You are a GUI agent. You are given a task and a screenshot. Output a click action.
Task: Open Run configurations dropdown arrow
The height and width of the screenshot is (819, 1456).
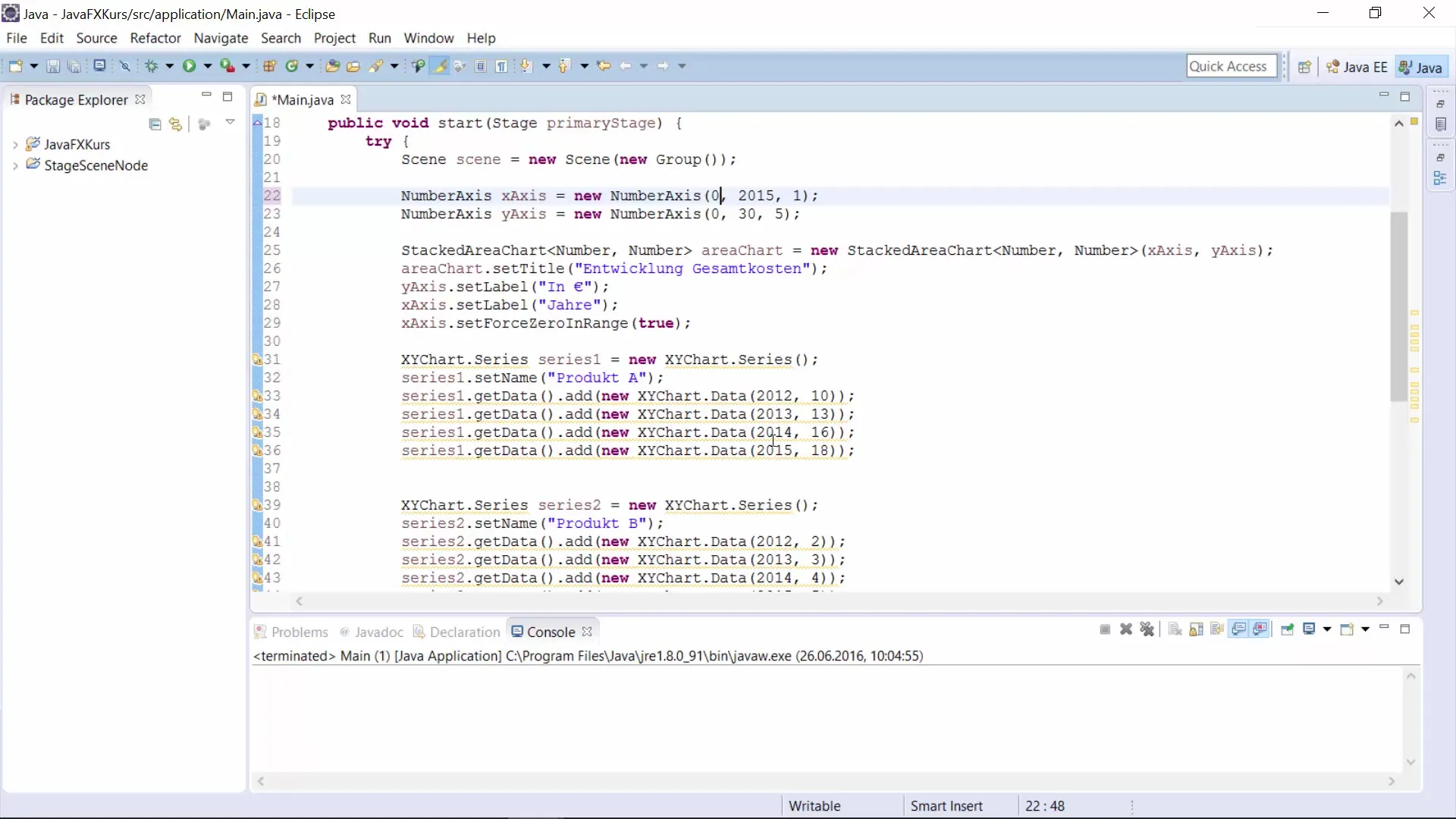pyautogui.click(x=208, y=67)
